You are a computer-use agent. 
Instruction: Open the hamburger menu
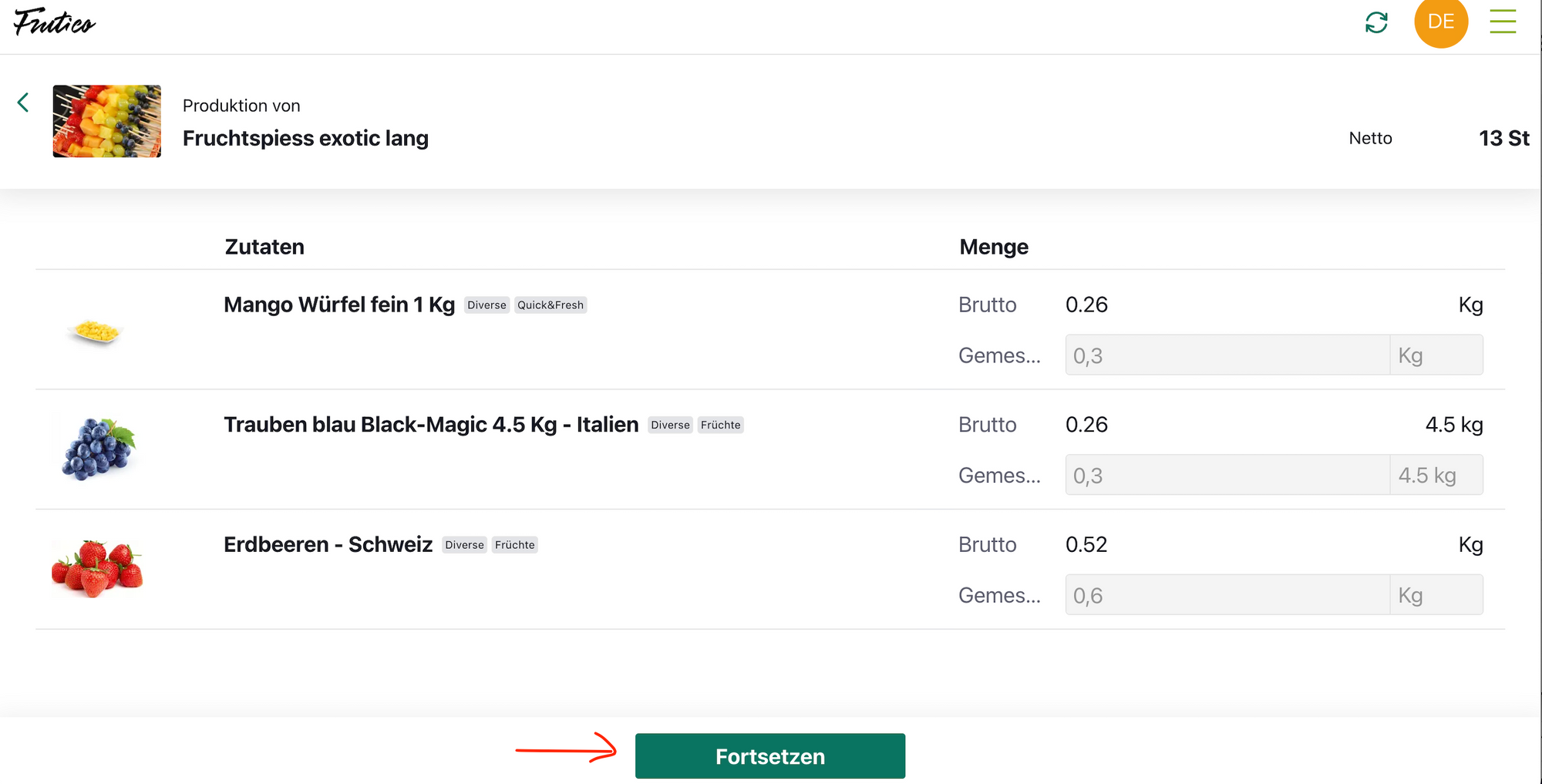(1502, 22)
